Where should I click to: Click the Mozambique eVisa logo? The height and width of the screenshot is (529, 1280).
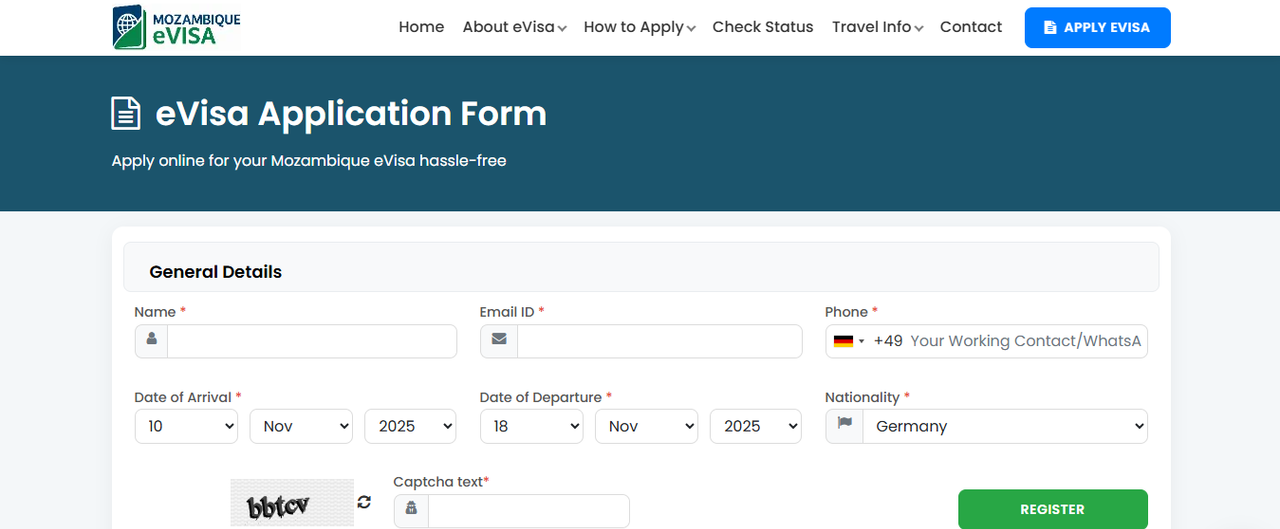point(177,27)
